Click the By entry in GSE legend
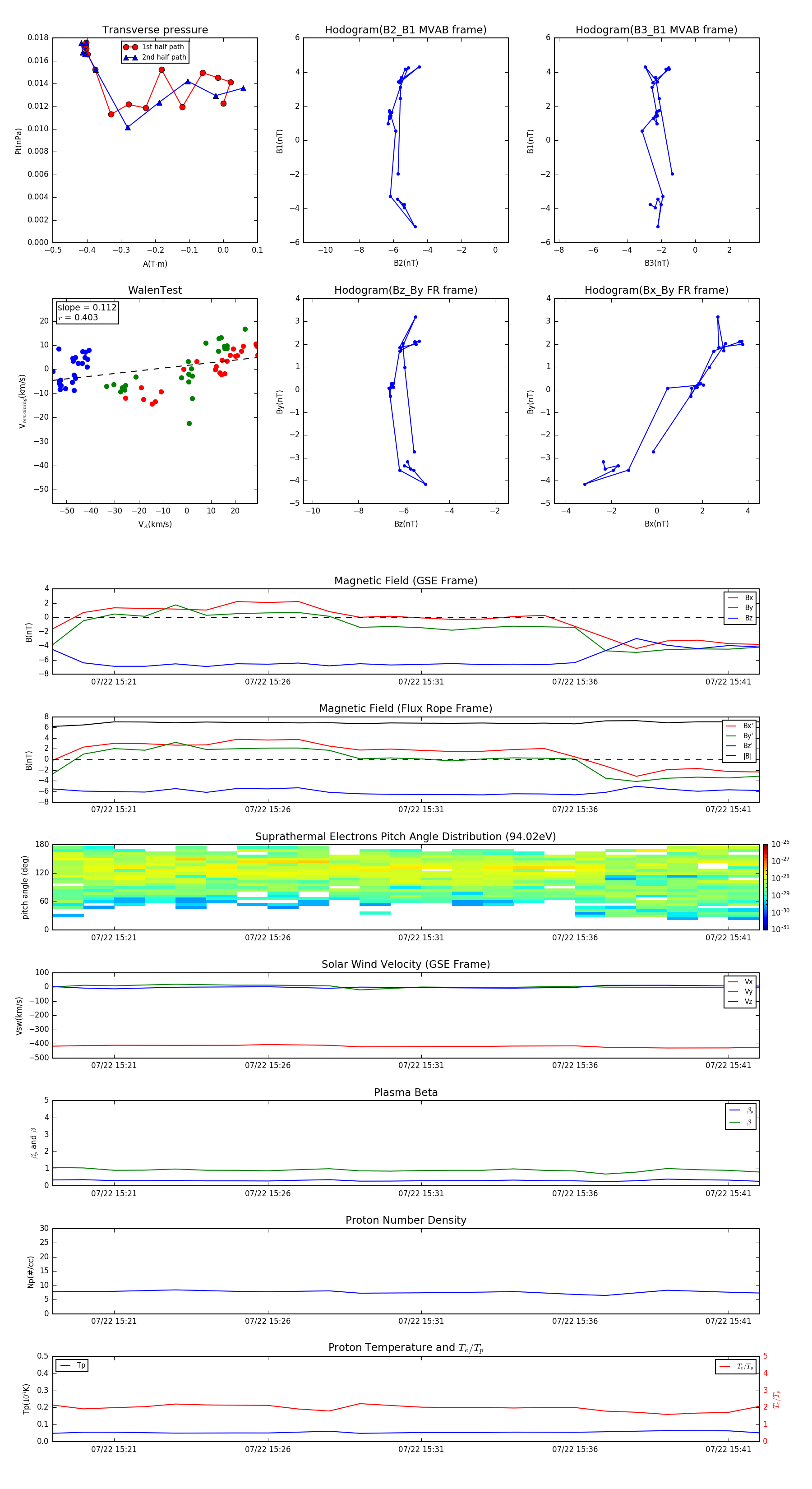 (x=740, y=607)
